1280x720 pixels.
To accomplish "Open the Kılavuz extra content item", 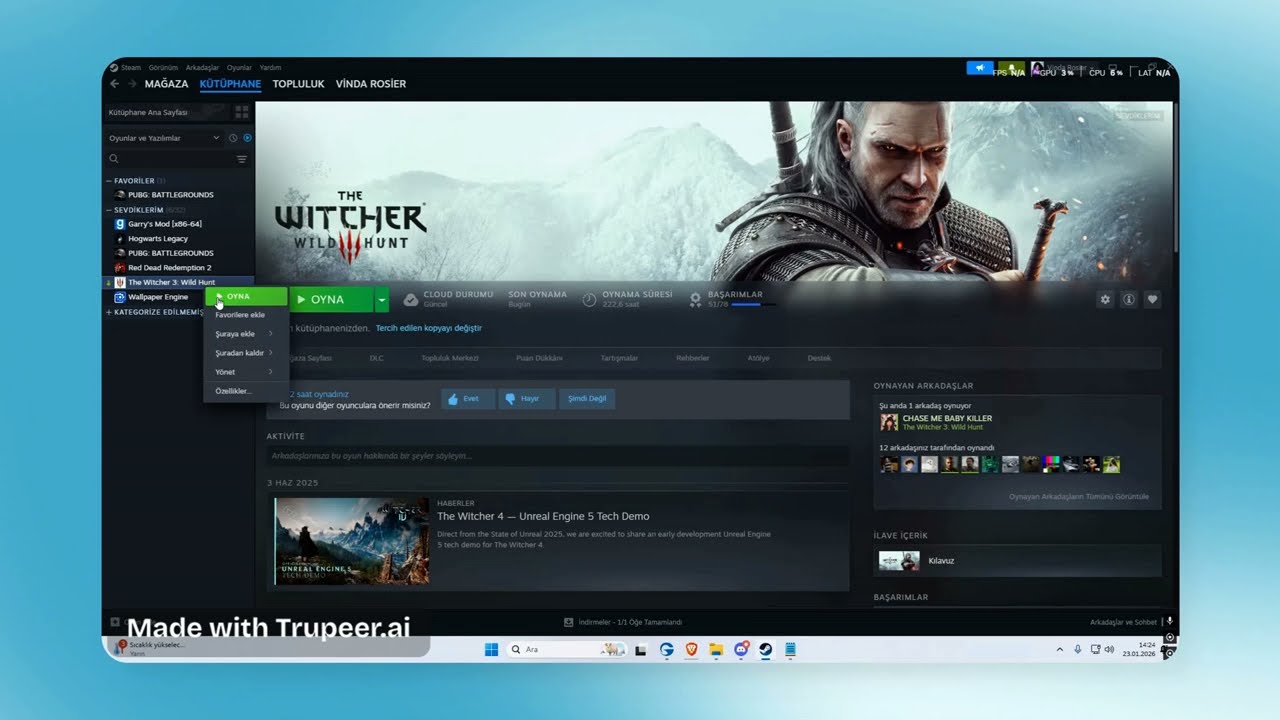I will pos(1017,561).
